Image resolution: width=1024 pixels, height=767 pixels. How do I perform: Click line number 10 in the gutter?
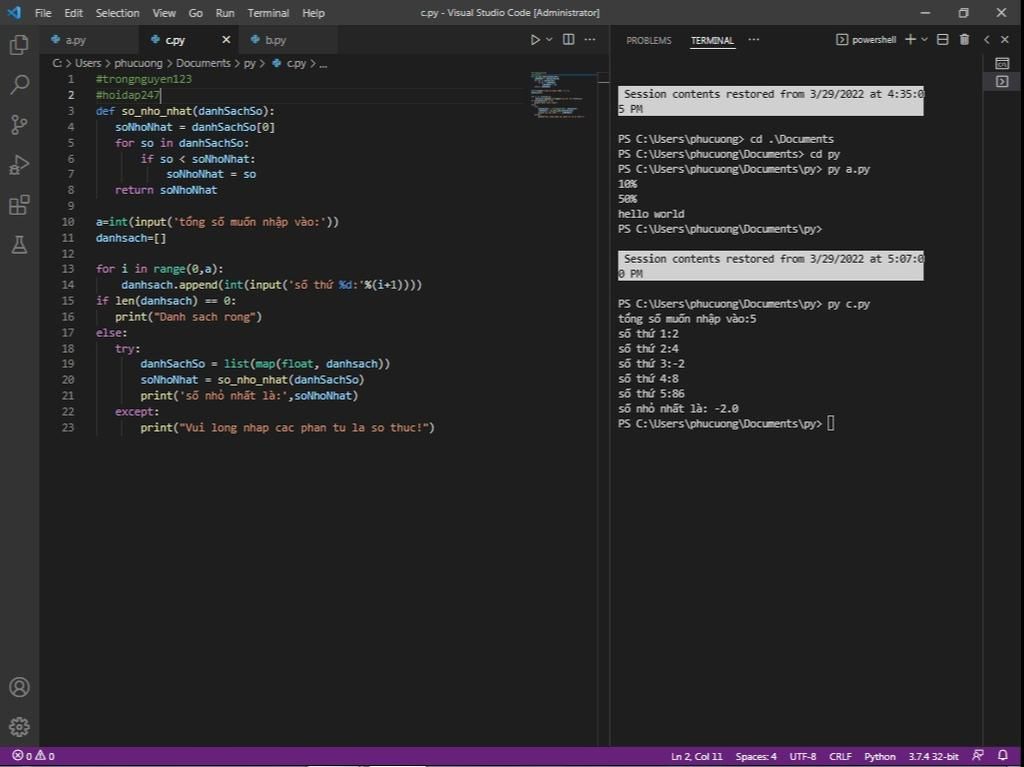(x=68, y=221)
